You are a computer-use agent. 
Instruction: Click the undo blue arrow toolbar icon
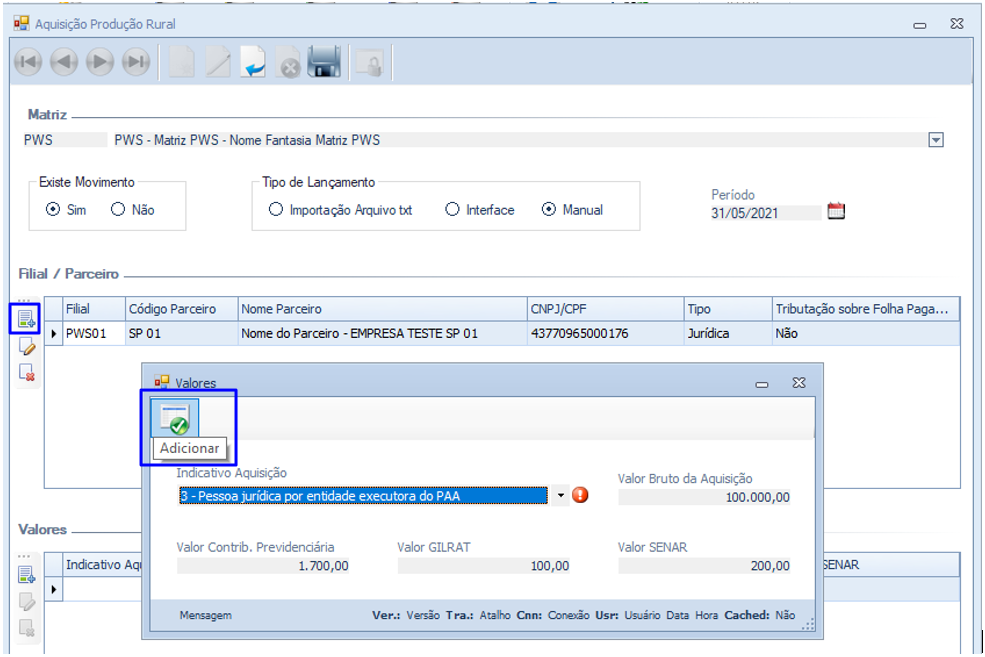[253, 62]
